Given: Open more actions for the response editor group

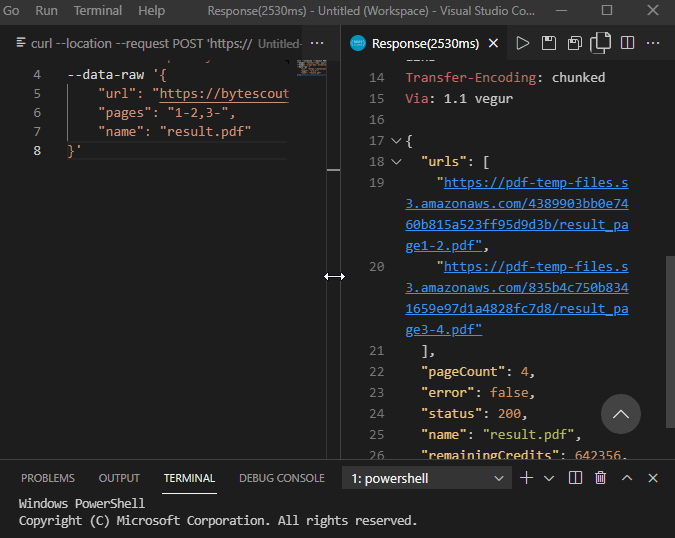Looking at the screenshot, I should 653,43.
